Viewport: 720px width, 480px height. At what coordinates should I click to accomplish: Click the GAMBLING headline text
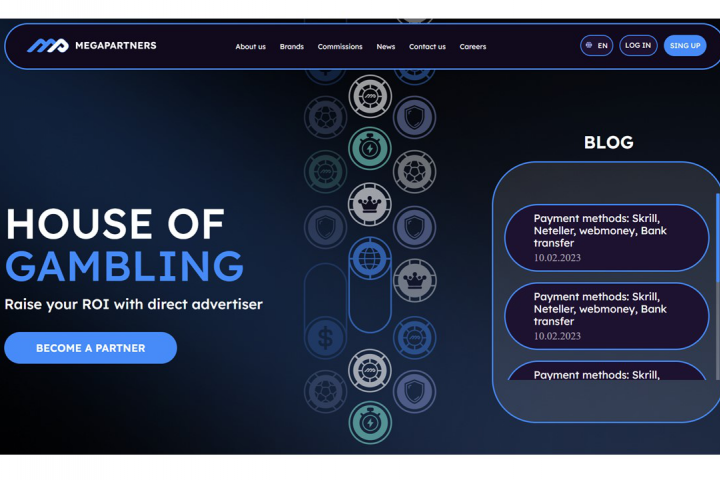(124, 266)
